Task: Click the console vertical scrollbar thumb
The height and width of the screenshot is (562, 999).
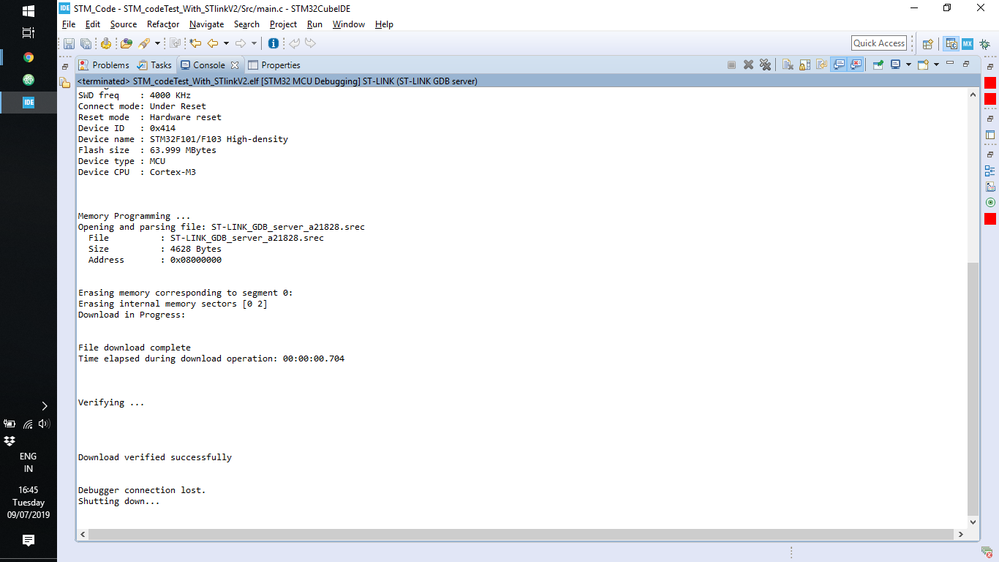Action: 972,388
